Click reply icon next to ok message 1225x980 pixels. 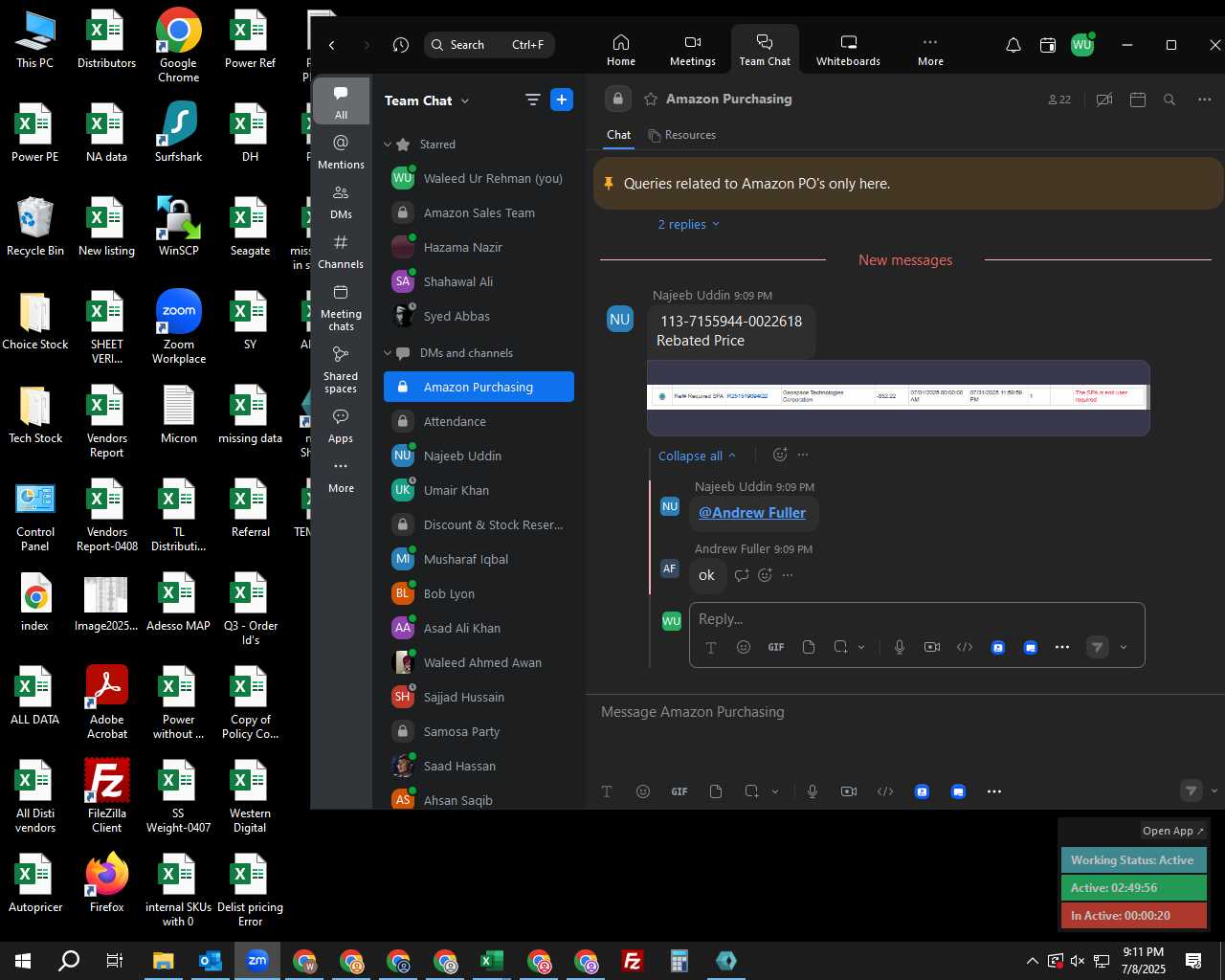click(x=742, y=575)
